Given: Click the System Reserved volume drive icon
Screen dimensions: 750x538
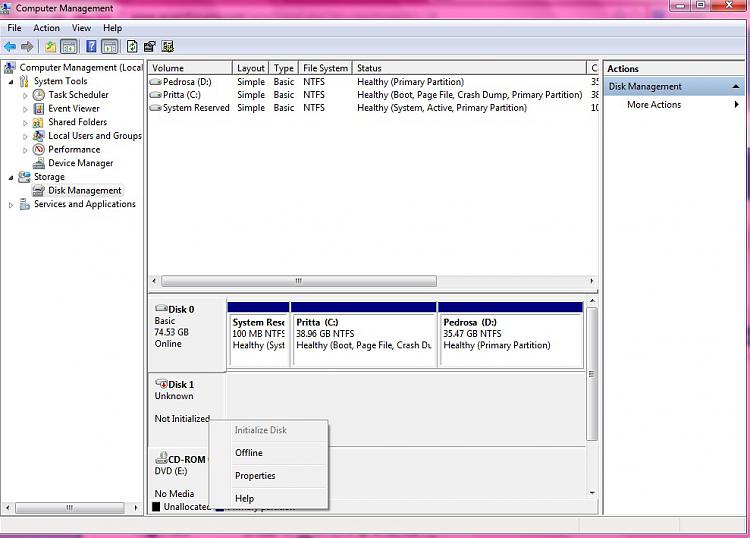Looking at the screenshot, I should point(155,108).
